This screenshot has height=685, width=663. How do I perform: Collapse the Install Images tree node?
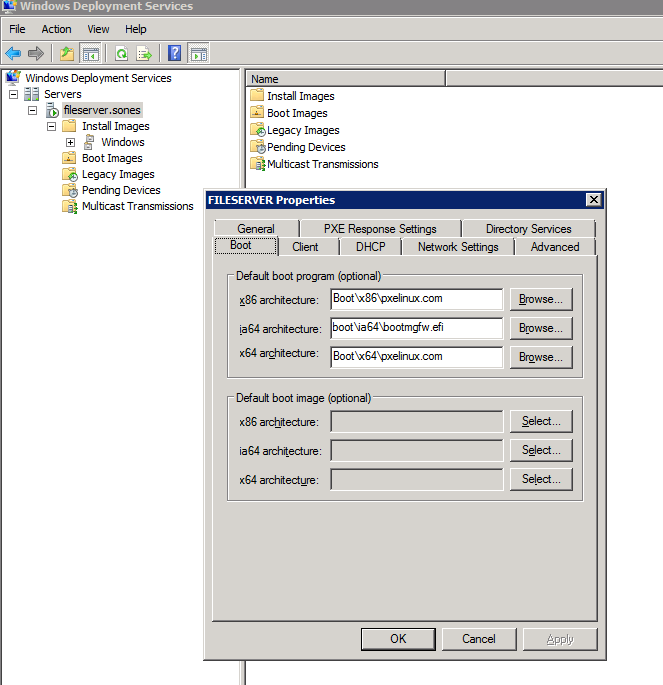(52, 126)
